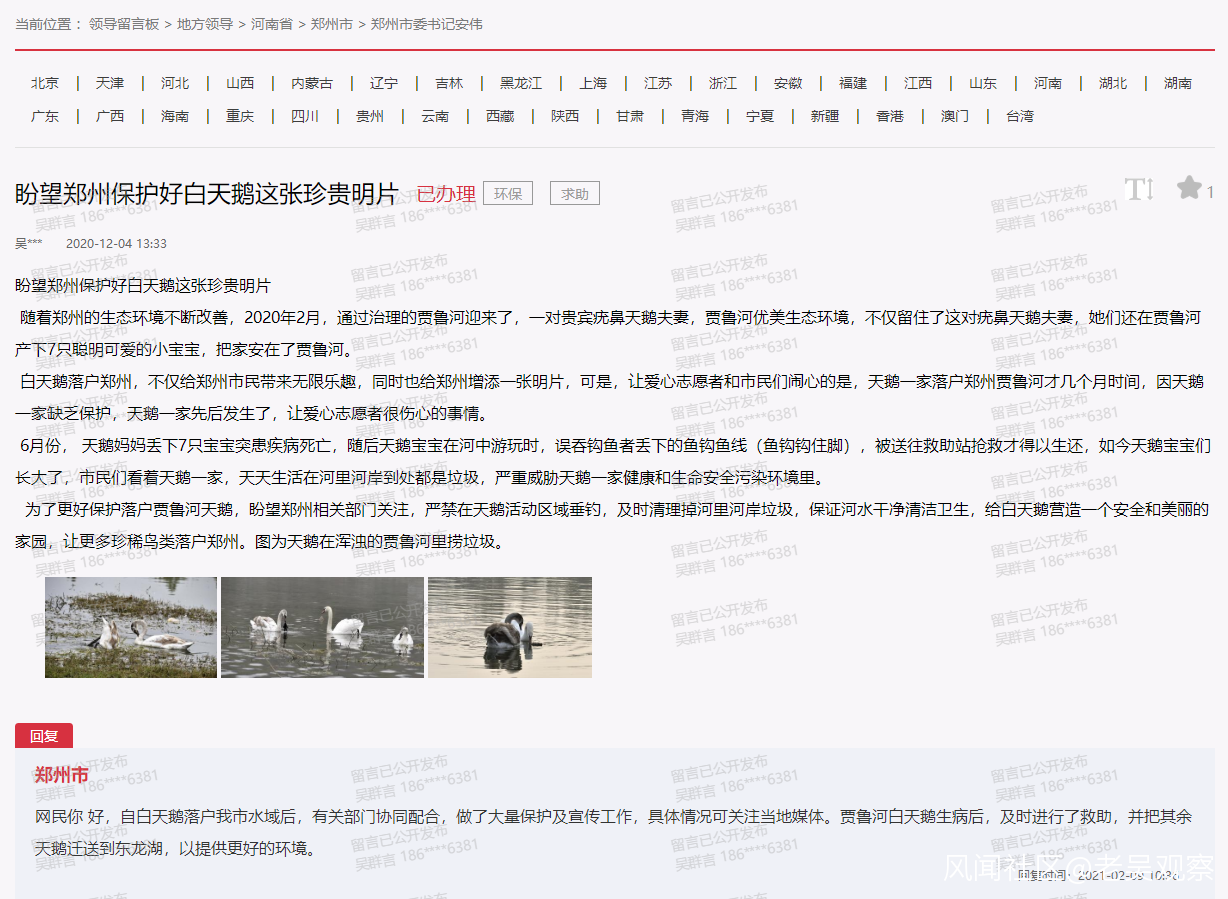Select the 辽宁 province link

click(384, 83)
